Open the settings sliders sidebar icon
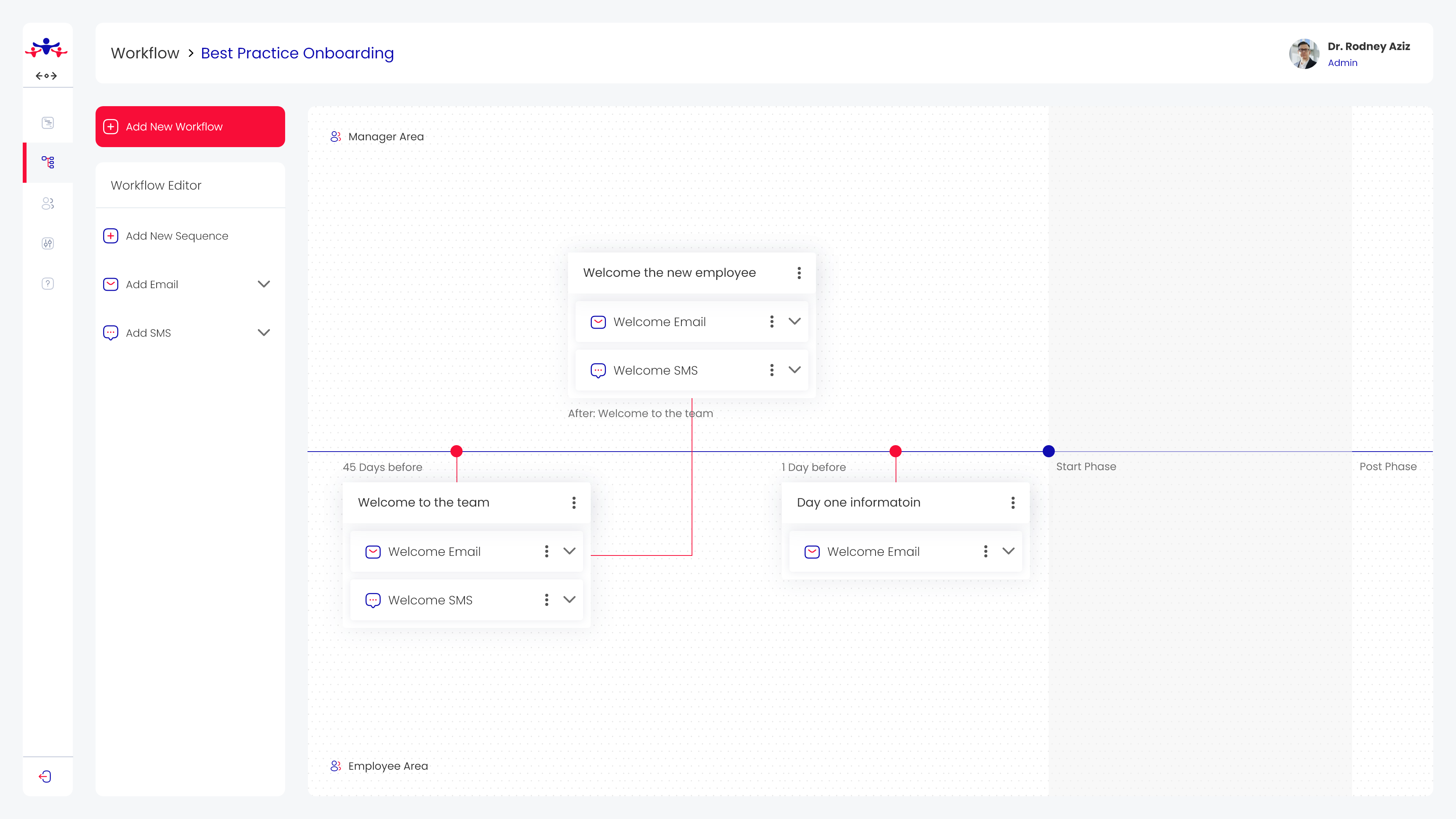1456x819 pixels. point(48,243)
